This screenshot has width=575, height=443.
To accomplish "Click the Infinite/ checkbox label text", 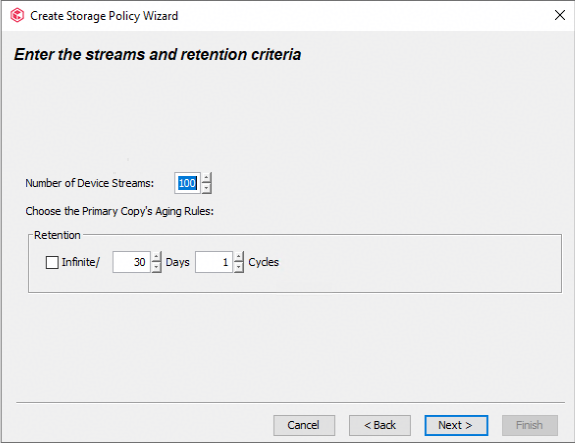I will (81, 262).
